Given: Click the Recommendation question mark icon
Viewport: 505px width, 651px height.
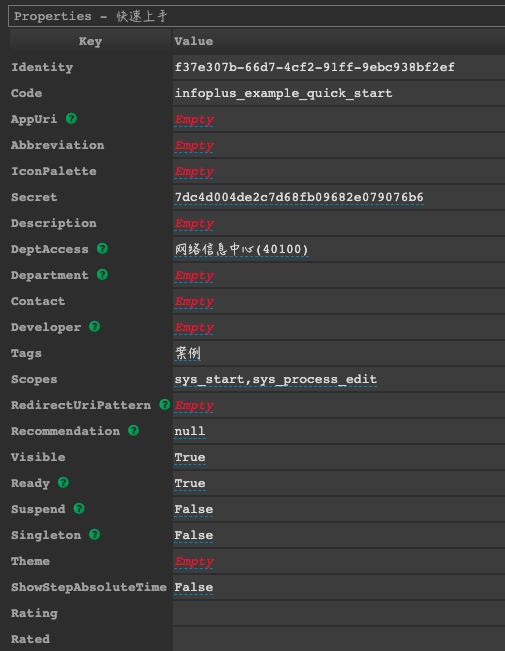Looking at the screenshot, I should 133,431.
